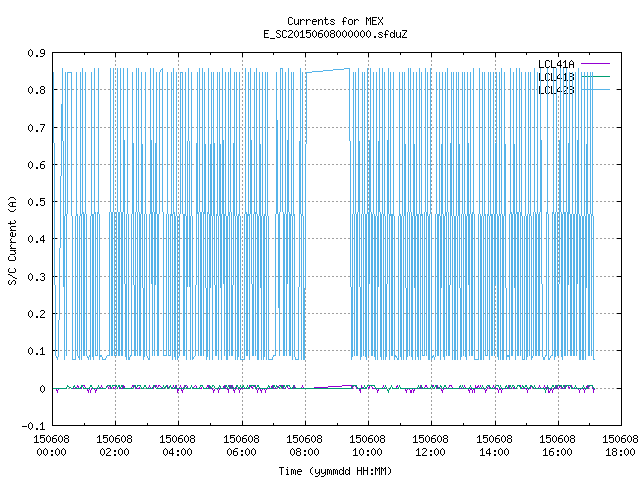This screenshot has width=640, height=480.
Task: Click the 'S/C Current (A)' axis label
Action: point(12,240)
